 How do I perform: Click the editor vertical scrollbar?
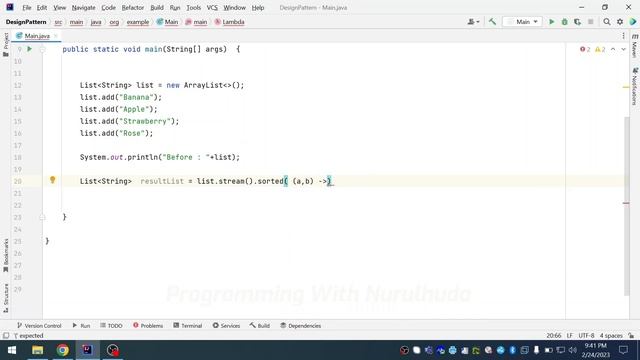627,206
